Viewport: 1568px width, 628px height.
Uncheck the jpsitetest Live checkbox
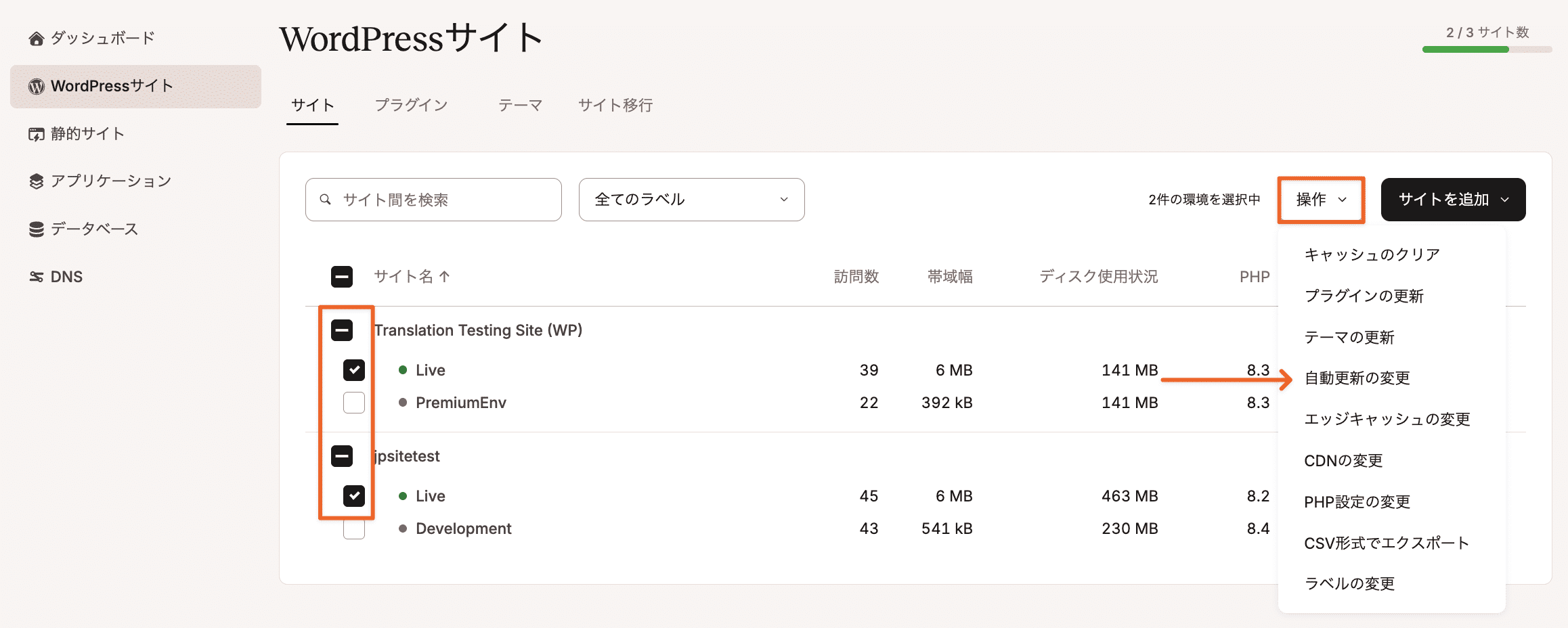click(354, 496)
